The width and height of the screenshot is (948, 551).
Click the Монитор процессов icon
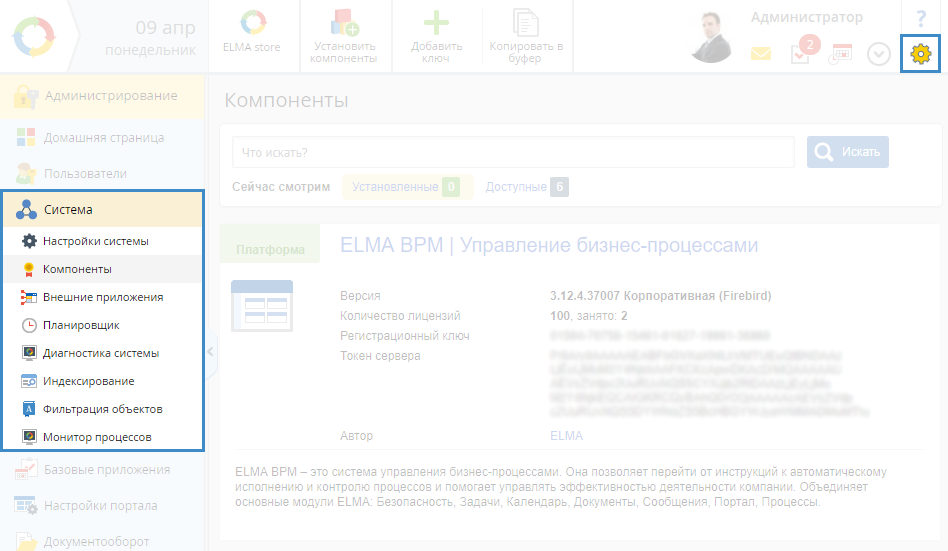click(x=29, y=437)
